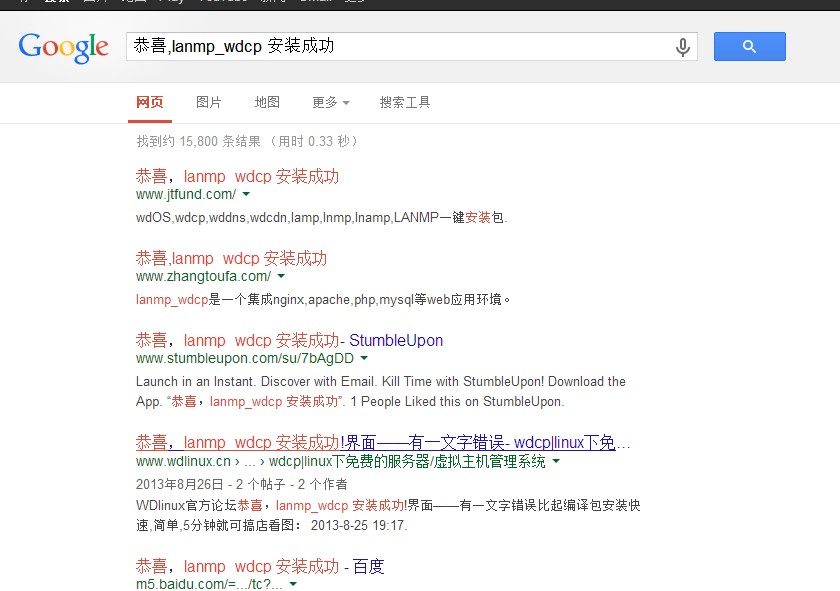Open the wdlinux result about 文字错误
The width and height of the screenshot is (840, 591).
383,442
